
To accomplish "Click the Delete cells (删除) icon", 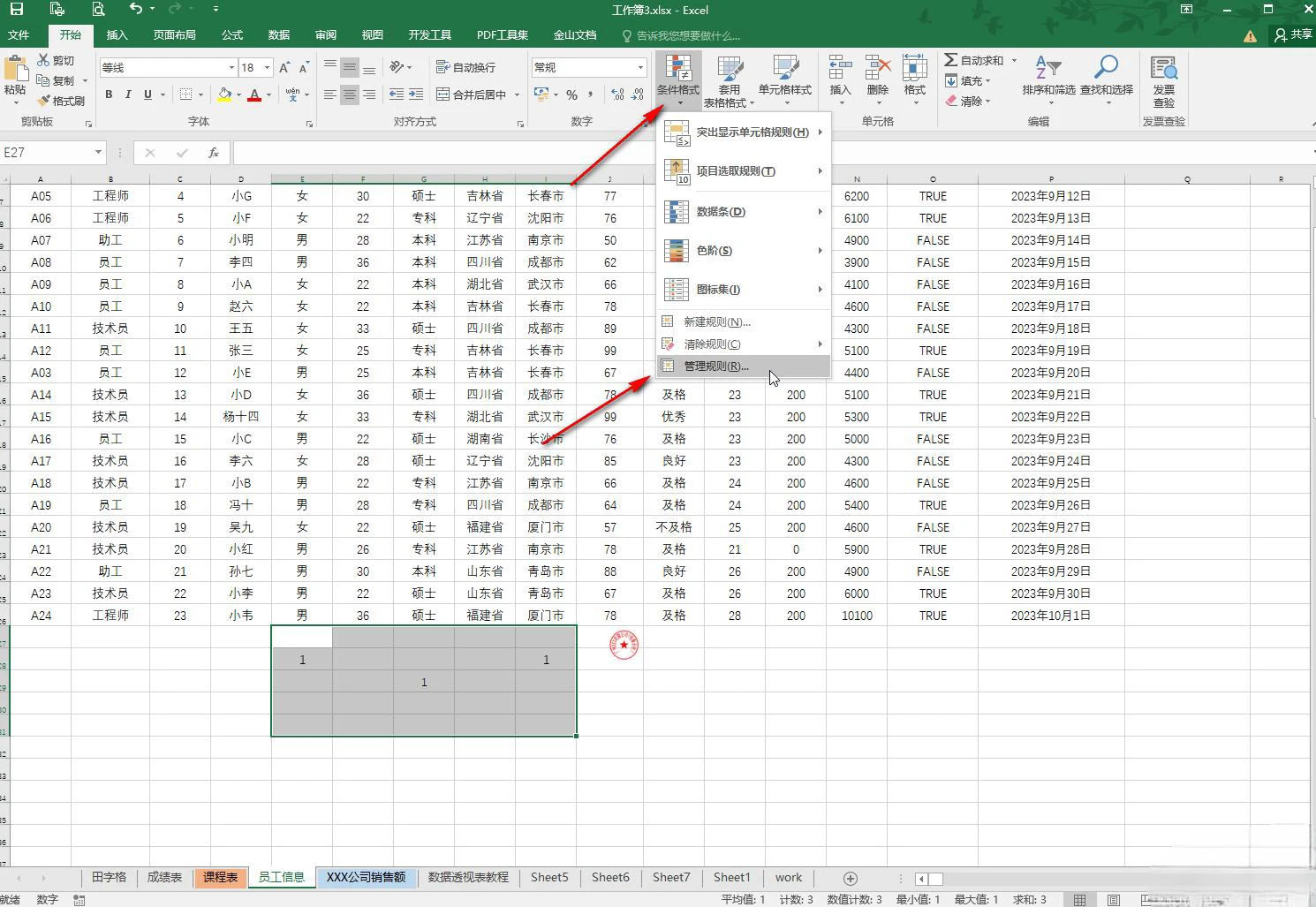I will [x=877, y=68].
